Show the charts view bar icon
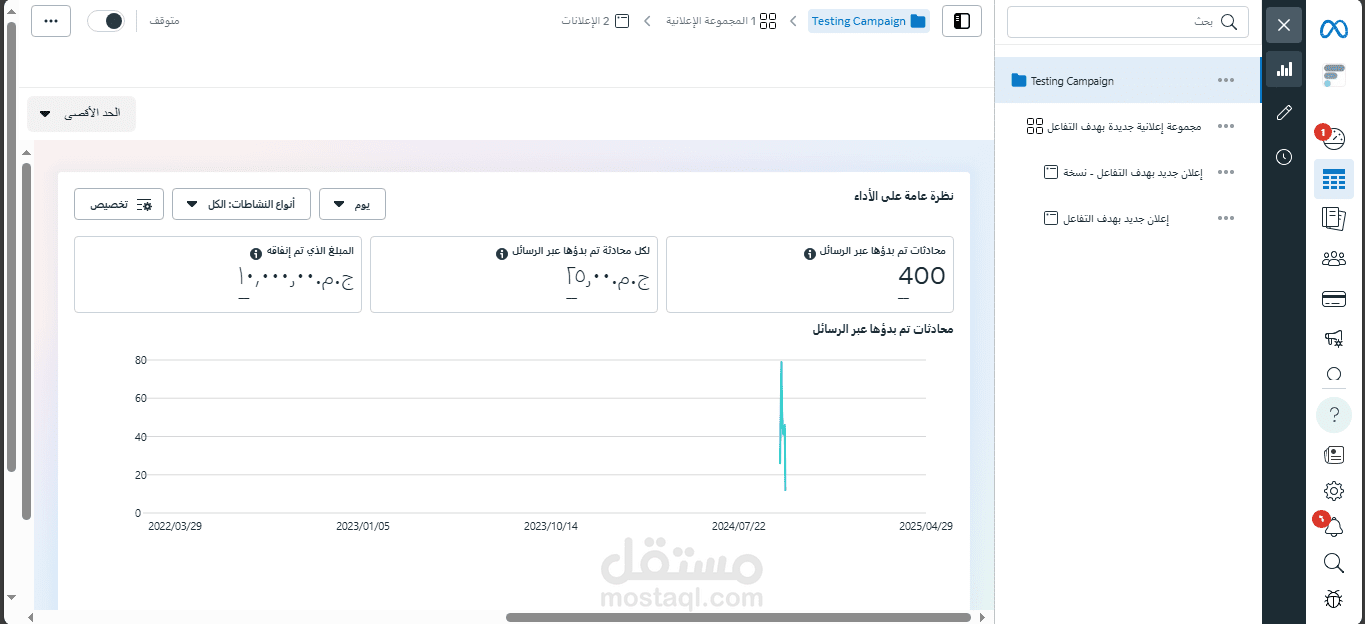 click(x=1284, y=69)
